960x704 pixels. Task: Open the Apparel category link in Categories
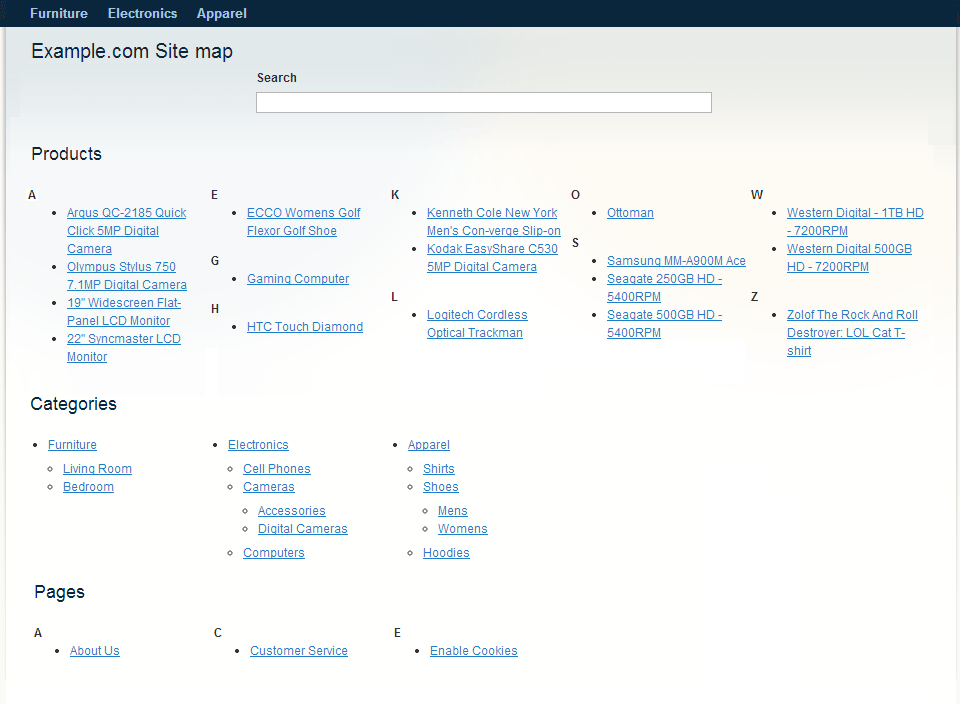pos(429,445)
